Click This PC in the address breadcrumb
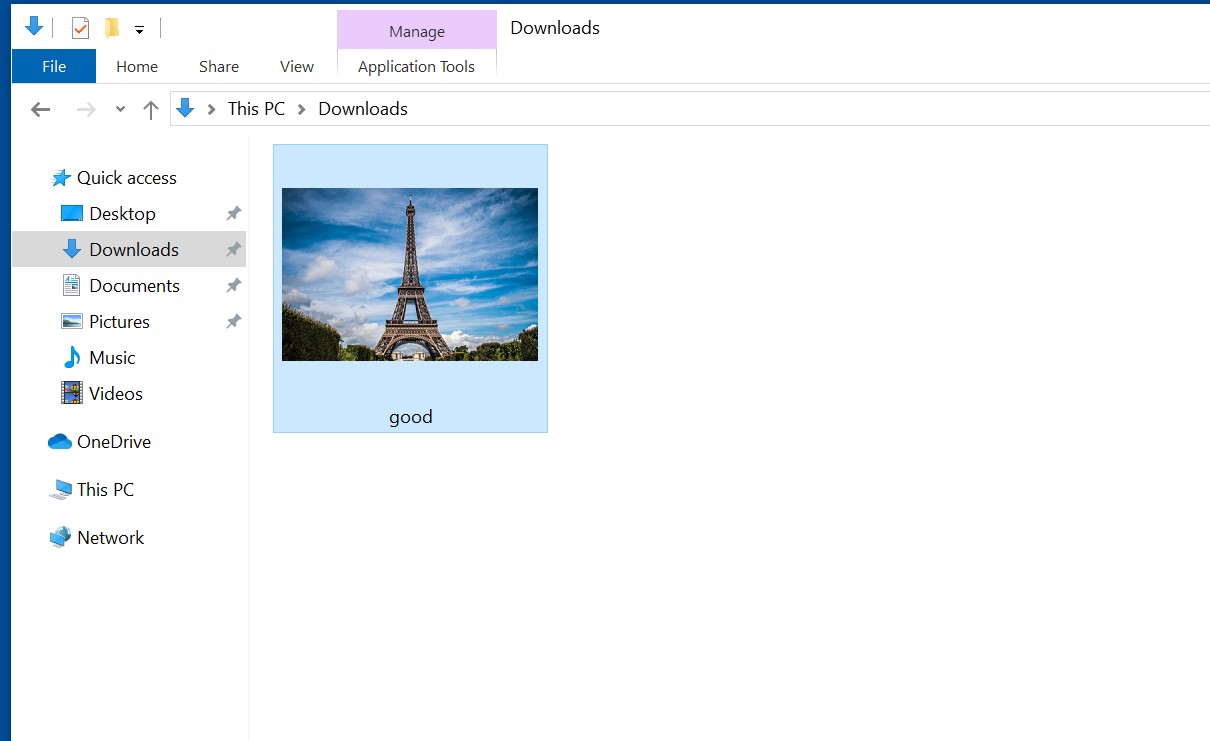 tap(256, 109)
